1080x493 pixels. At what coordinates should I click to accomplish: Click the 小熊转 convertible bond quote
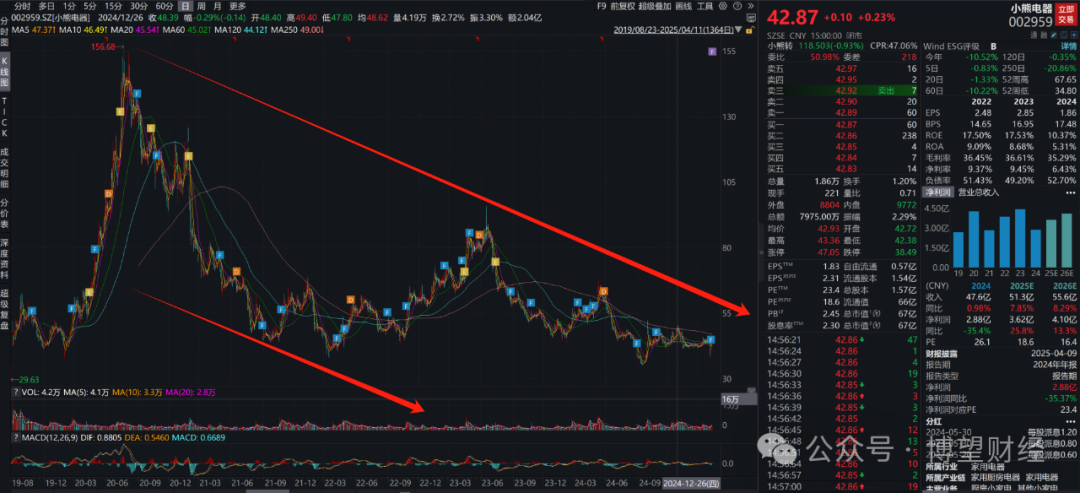816,45
